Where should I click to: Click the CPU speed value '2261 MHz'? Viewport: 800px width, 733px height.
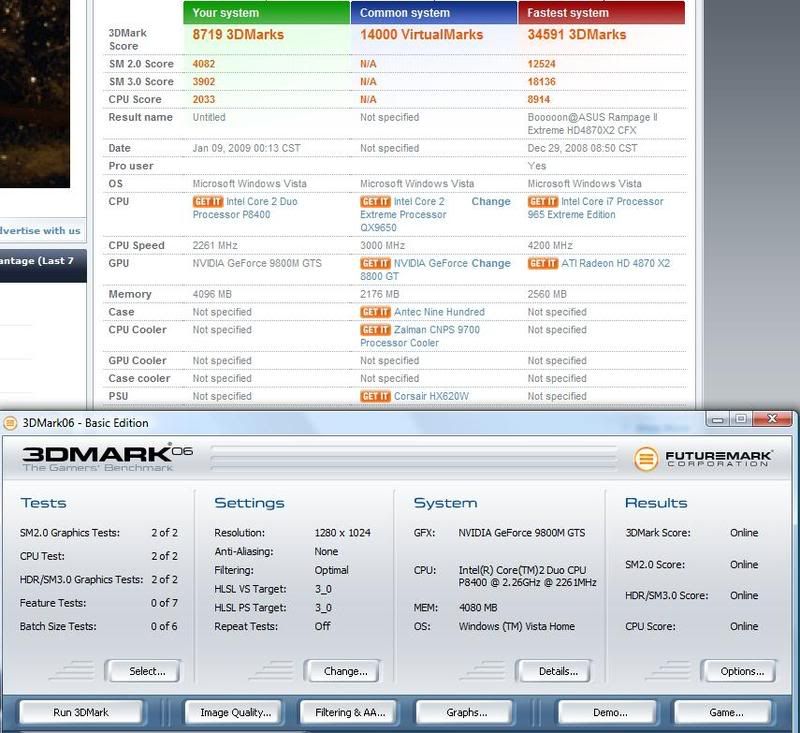tap(215, 245)
